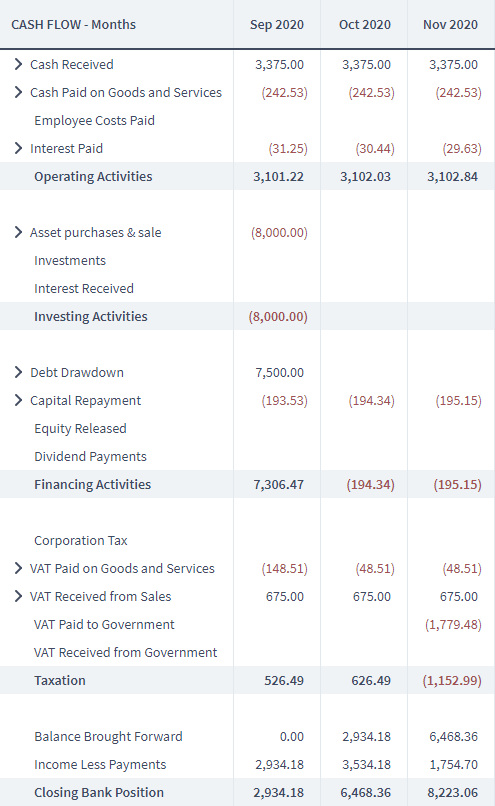Select the Nov 2020 column header
This screenshot has height=806, width=495.
(450, 25)
